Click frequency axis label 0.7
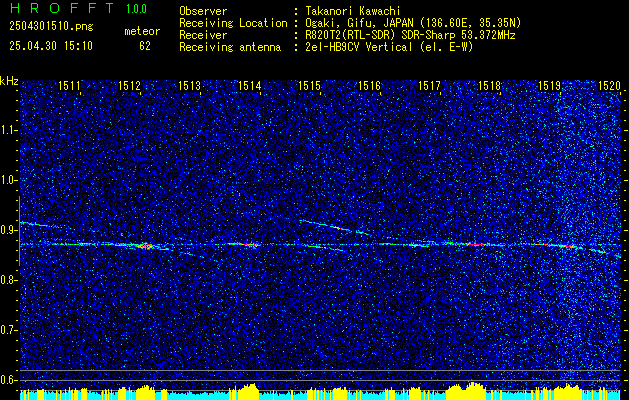The height and width of the screenshot is (400, 629). [x=8, y=330]
